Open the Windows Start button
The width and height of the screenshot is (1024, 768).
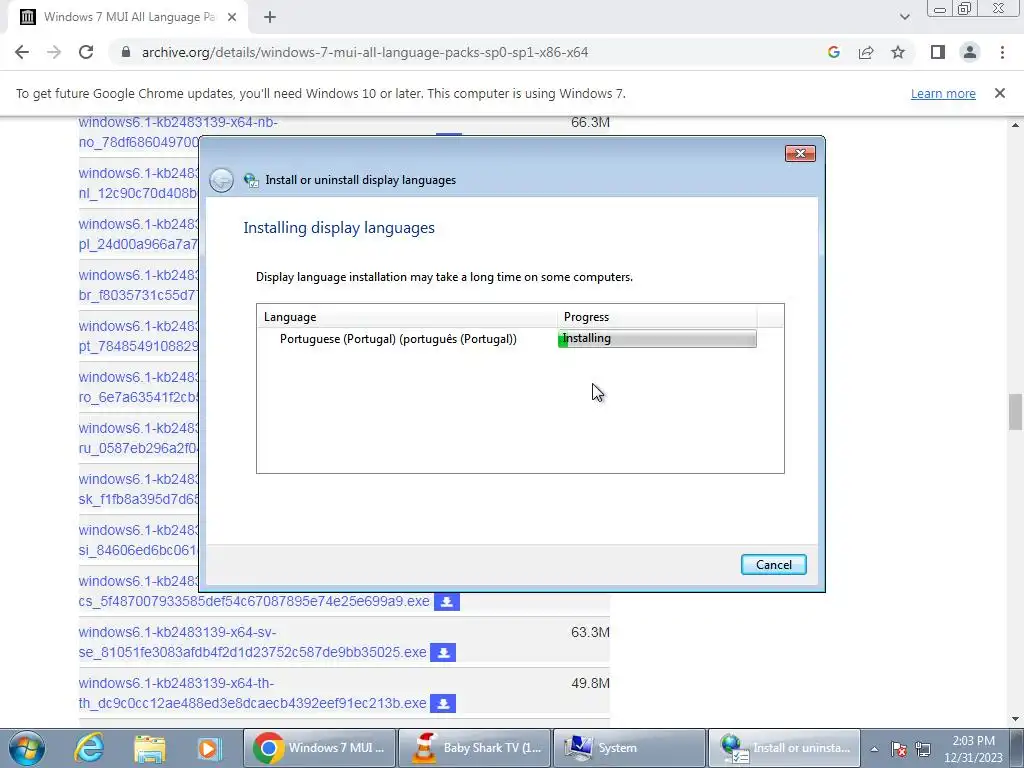(27, 748)
